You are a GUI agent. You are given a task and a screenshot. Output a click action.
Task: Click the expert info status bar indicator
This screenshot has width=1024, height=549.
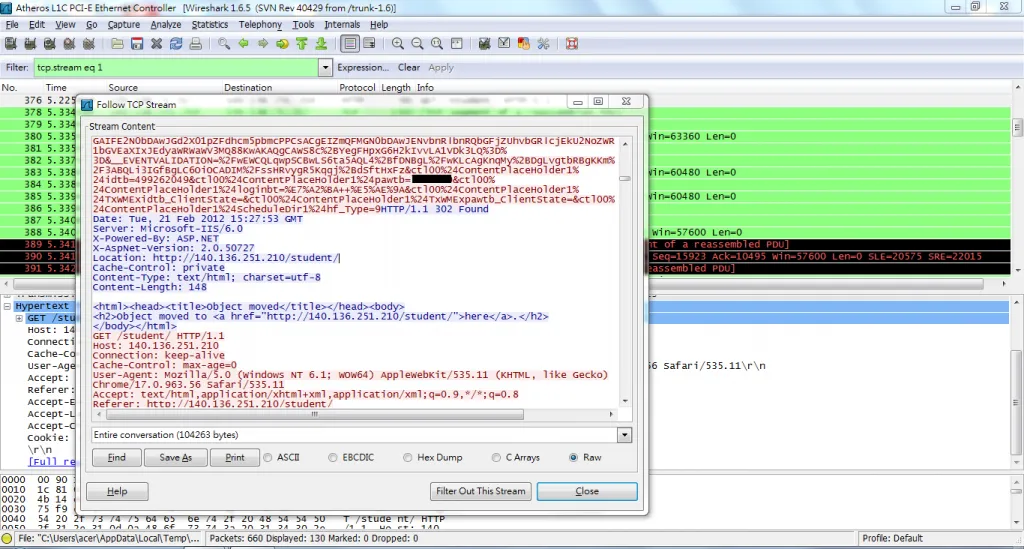(7, 539)
